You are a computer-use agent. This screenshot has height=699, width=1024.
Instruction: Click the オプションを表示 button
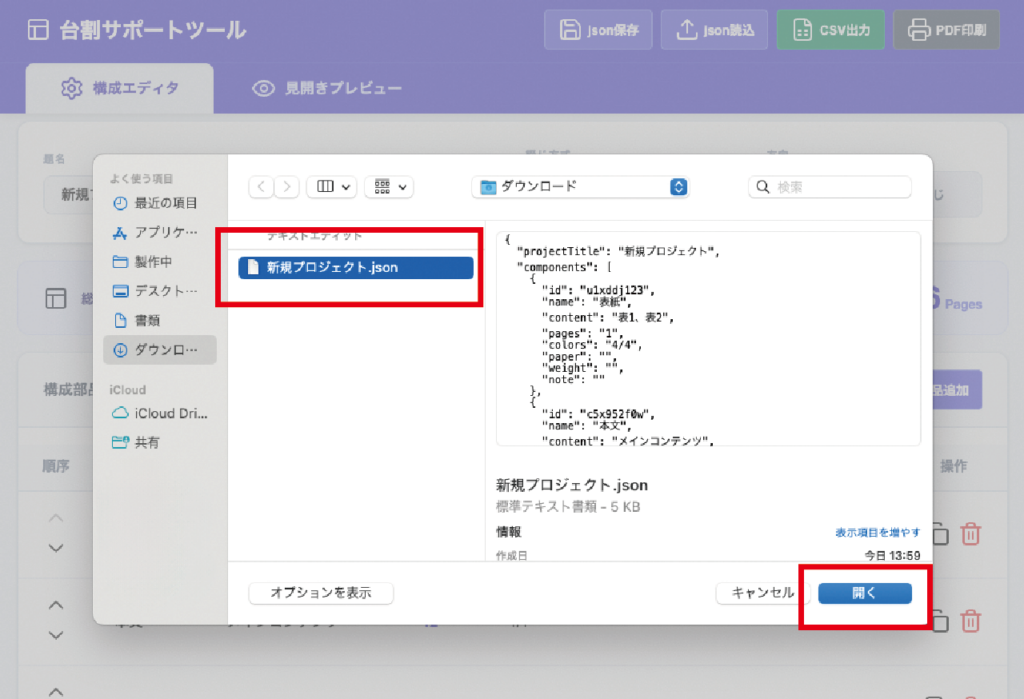[x=321, y=593]
